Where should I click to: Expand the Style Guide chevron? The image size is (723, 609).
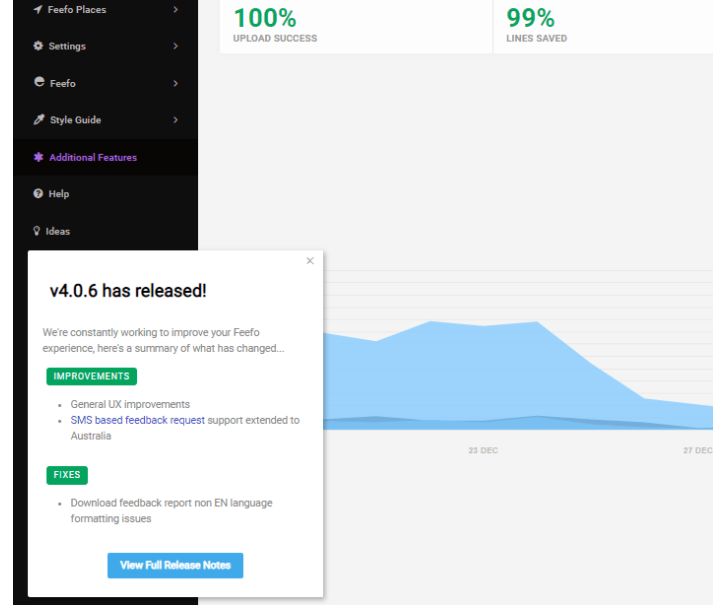click(x=175, y=120)
